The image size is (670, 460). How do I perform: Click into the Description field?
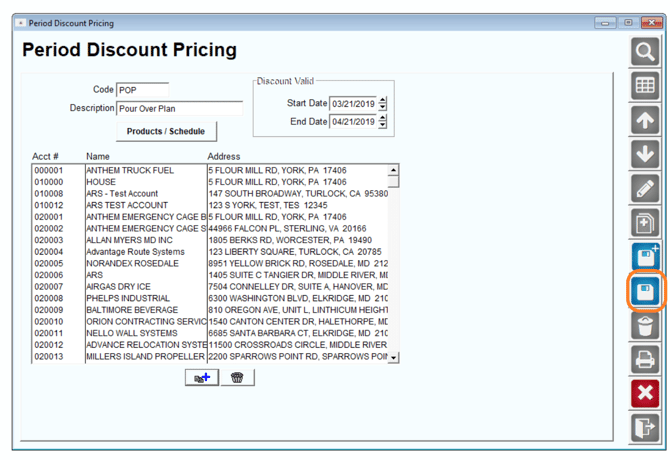(179, 108)
